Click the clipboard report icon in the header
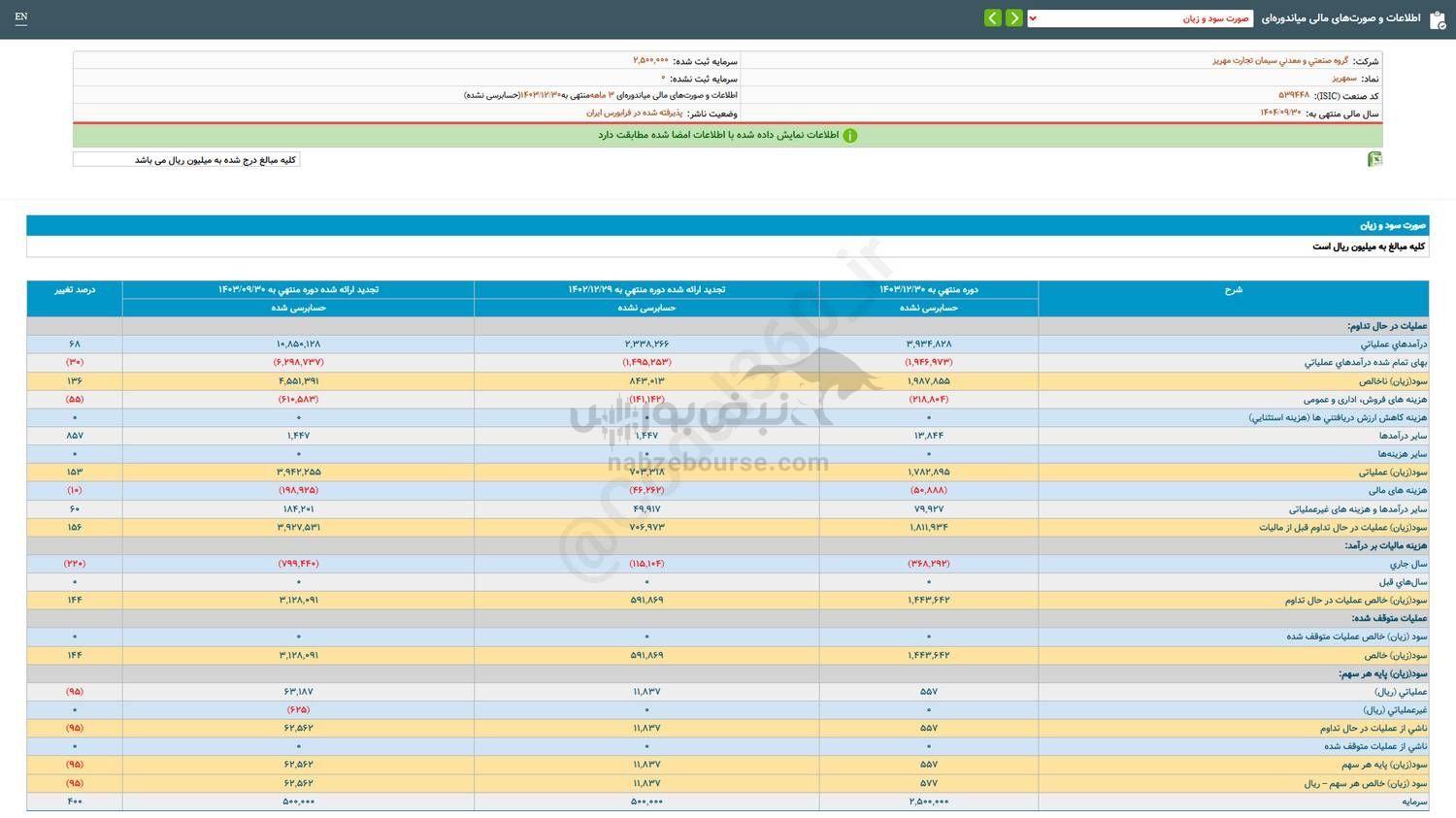Image resolution: width=1456 pixels, height=818 pixels. click(1440, 17)
